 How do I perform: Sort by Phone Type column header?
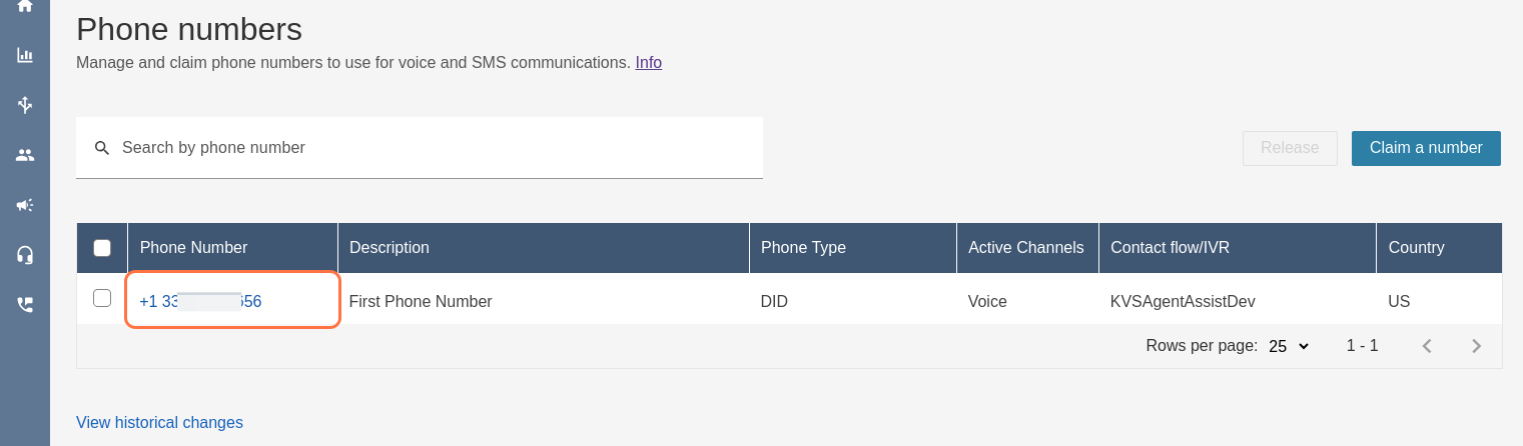(803, 248)
